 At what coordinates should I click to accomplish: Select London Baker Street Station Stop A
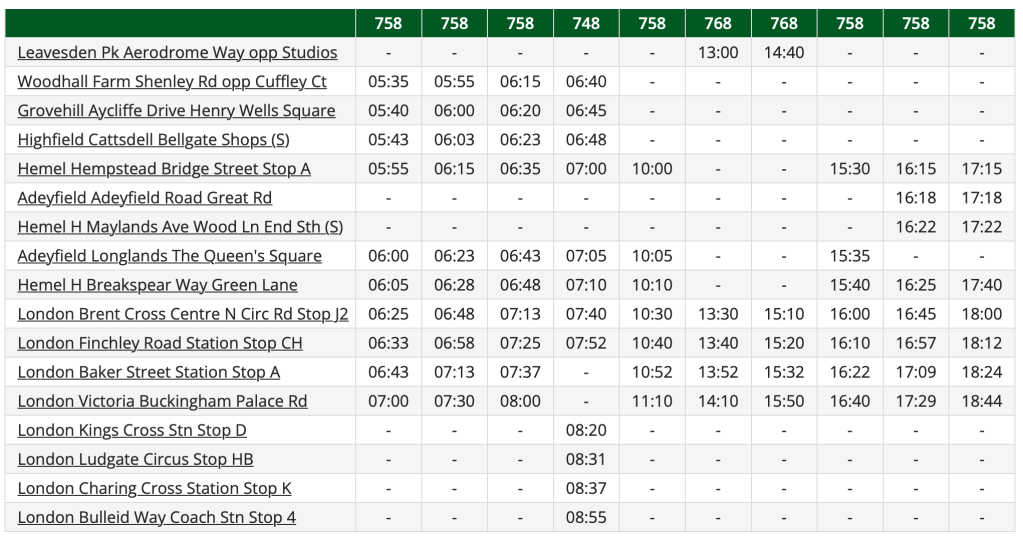149,372
